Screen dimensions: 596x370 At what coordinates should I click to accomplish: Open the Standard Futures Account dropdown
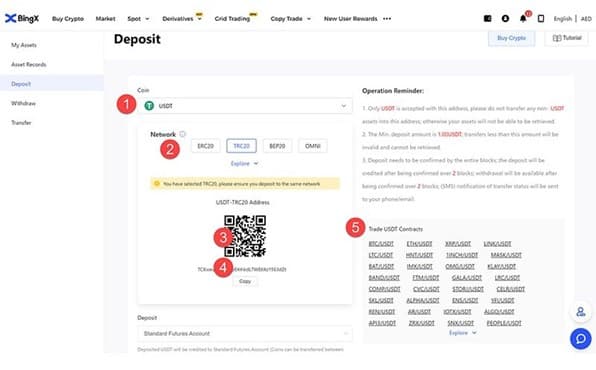244,333
